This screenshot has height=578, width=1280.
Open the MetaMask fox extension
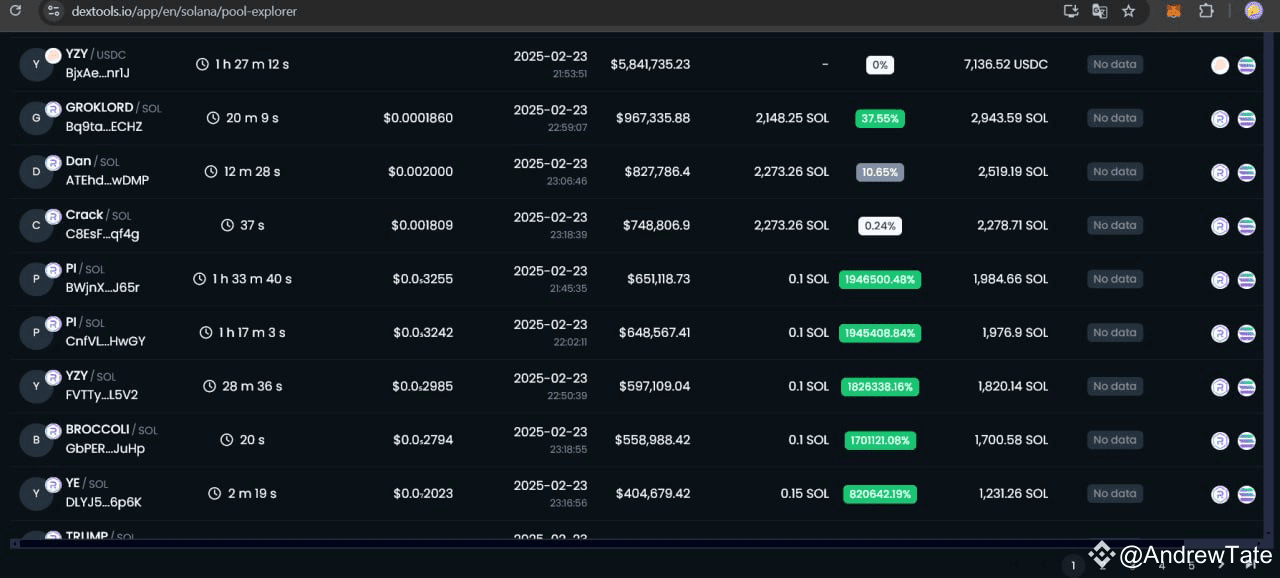[x=1174, y=11]
